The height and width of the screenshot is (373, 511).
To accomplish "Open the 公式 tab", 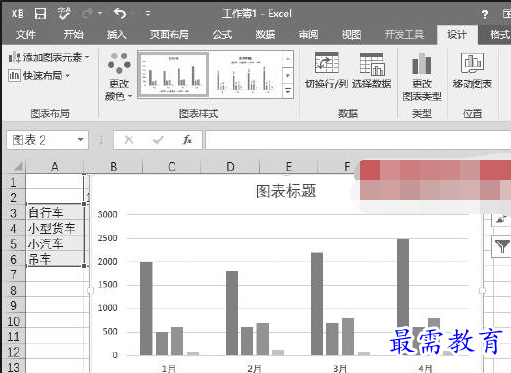I will click(222, 34).
